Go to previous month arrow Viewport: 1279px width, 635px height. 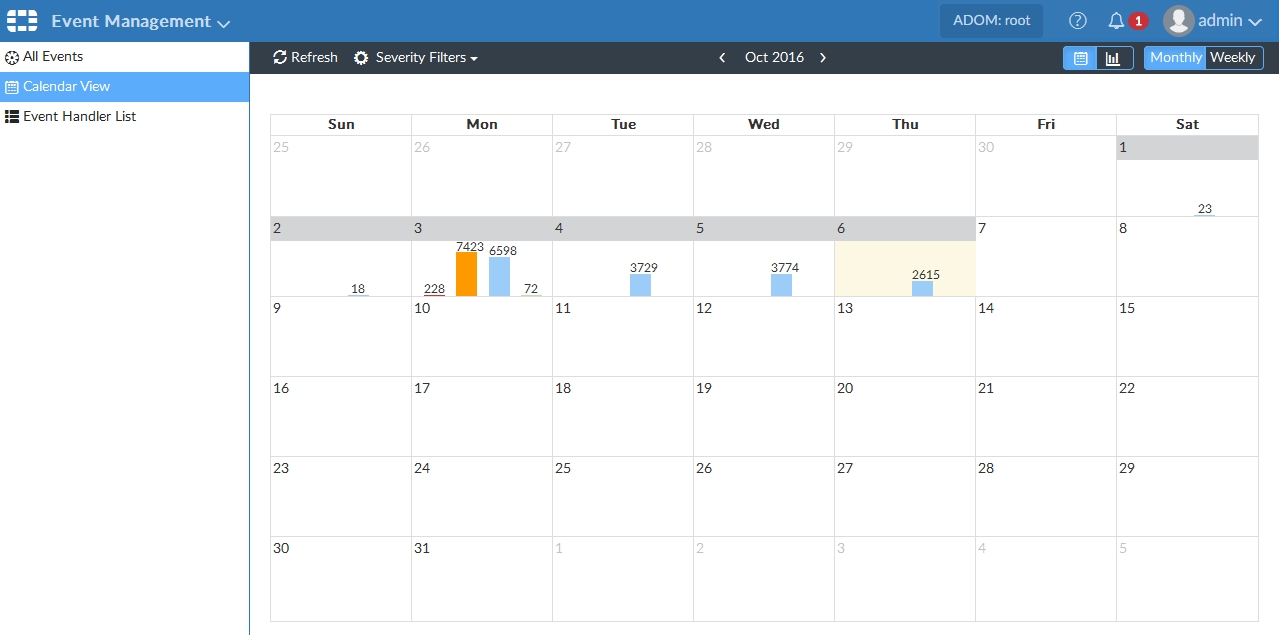(x=722, y=58)
